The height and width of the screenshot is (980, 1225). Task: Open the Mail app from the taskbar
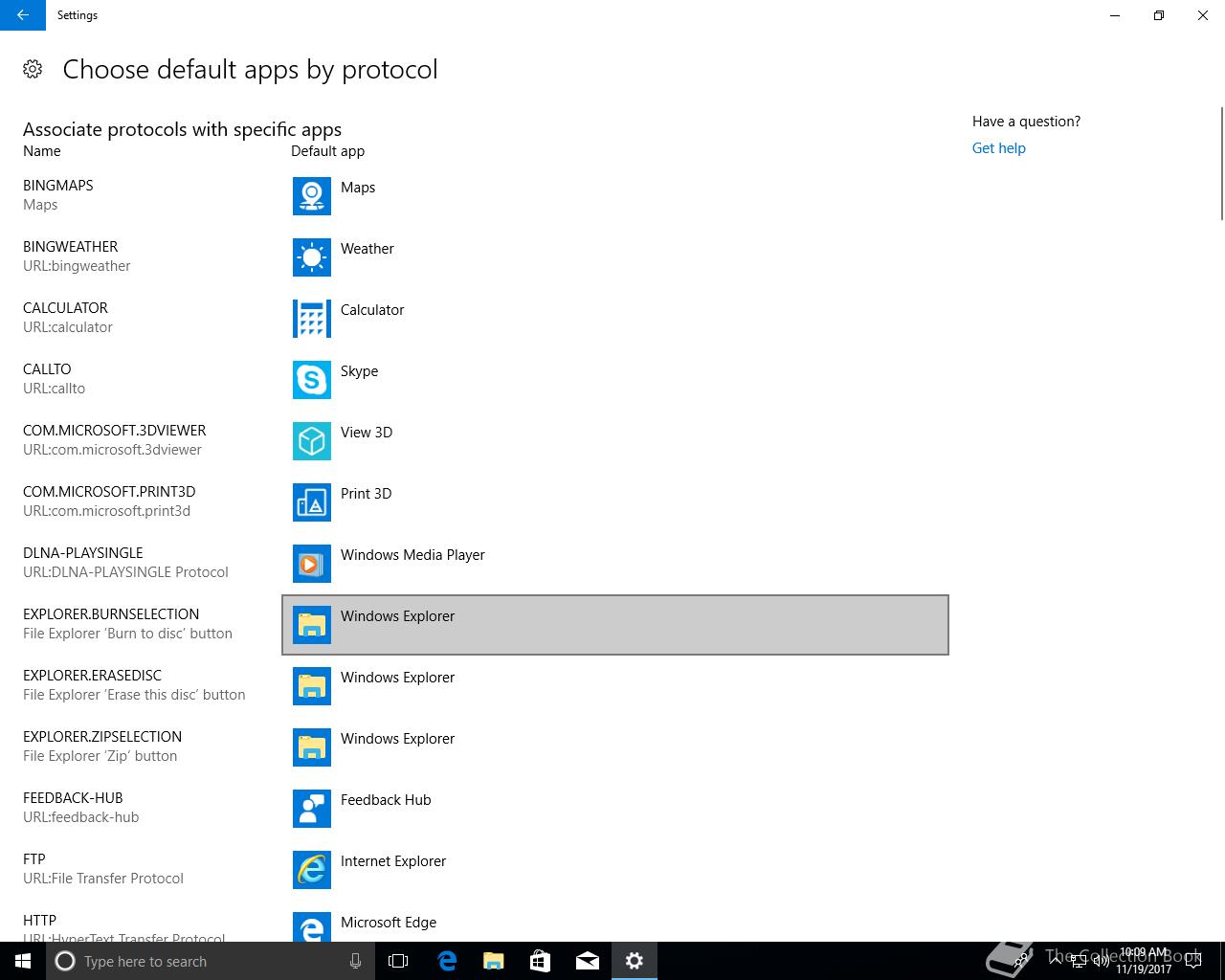click(588, 961)
